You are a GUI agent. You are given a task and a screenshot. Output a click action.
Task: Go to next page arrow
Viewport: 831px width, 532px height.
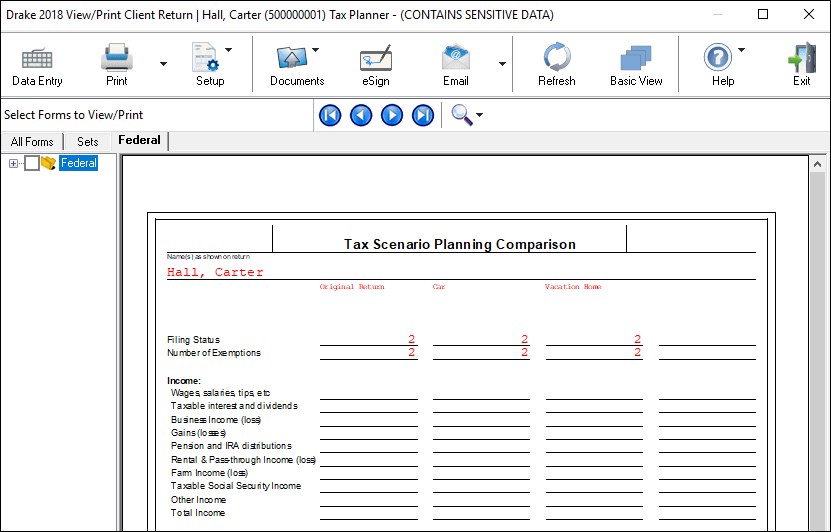[392, 115]
